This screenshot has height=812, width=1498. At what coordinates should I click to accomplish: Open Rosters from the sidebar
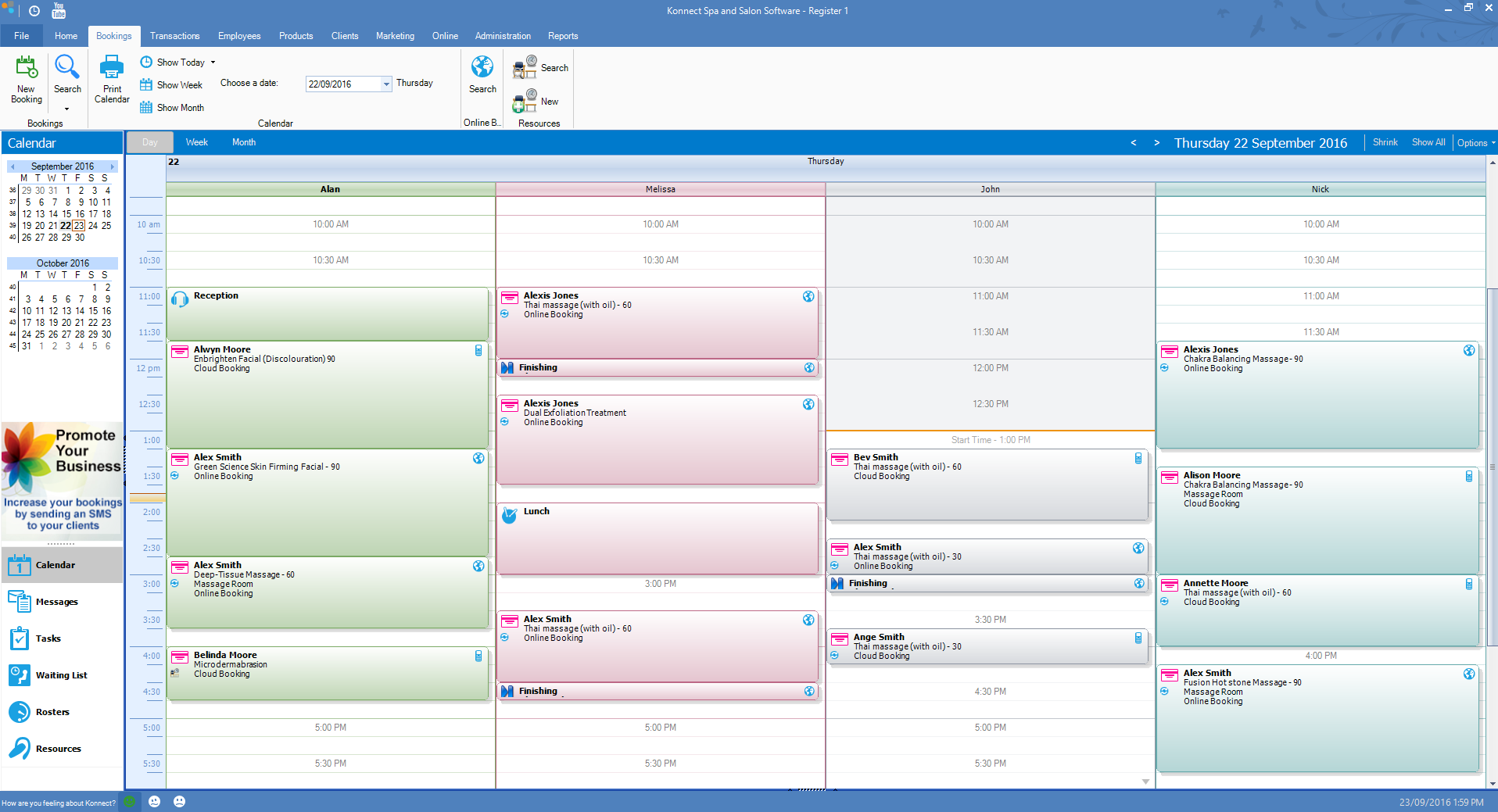point(52,712)
